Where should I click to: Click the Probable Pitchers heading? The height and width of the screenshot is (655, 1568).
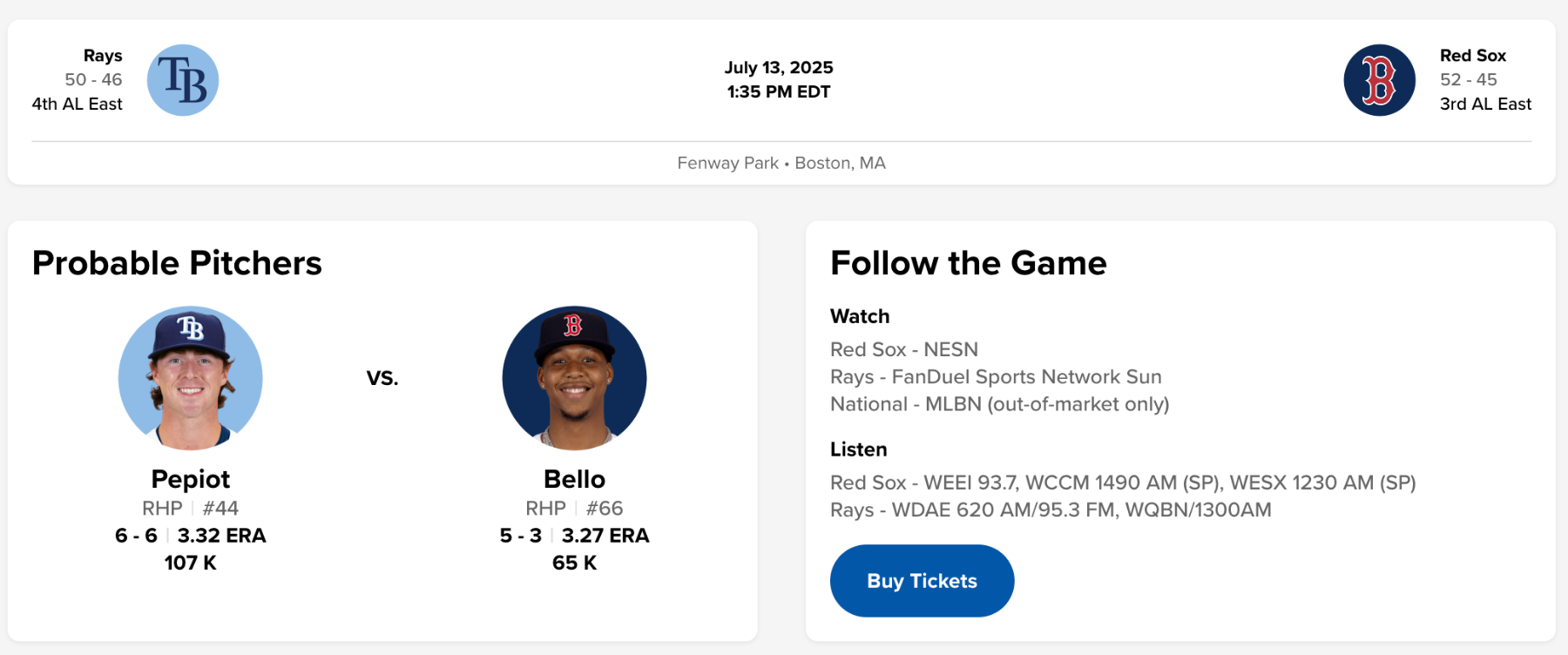coord(177,263)
